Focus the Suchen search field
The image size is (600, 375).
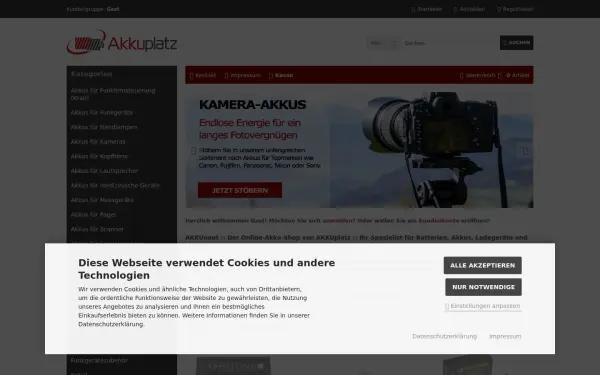(x=449, y=43)
